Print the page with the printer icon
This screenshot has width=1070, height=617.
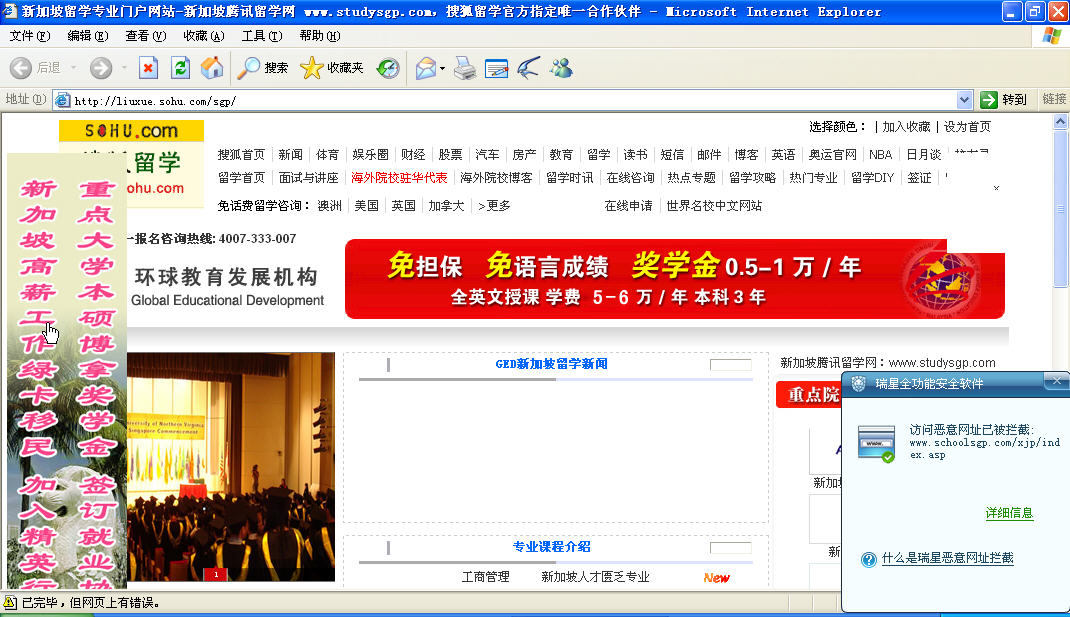pyautogui.click(x=465, y=68)
